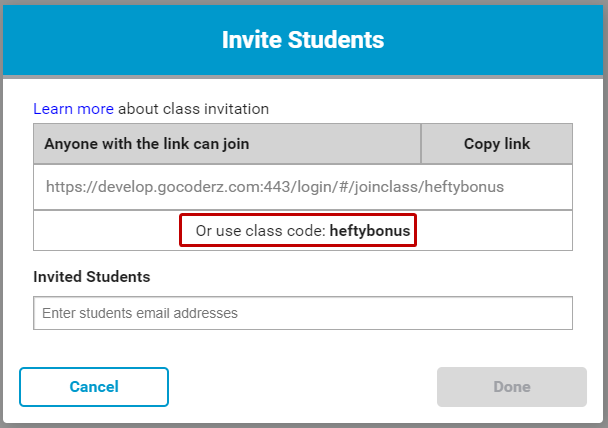608x428 pixels.
Task: Click the Done button
Action: (x=511, y=387)
